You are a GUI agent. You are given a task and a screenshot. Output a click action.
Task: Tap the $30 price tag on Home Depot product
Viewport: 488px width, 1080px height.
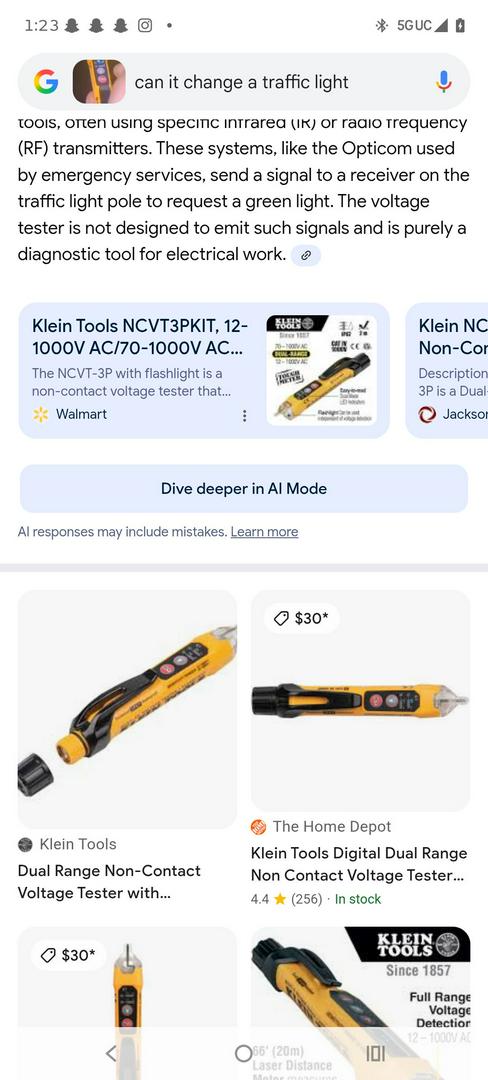(302, 619)
